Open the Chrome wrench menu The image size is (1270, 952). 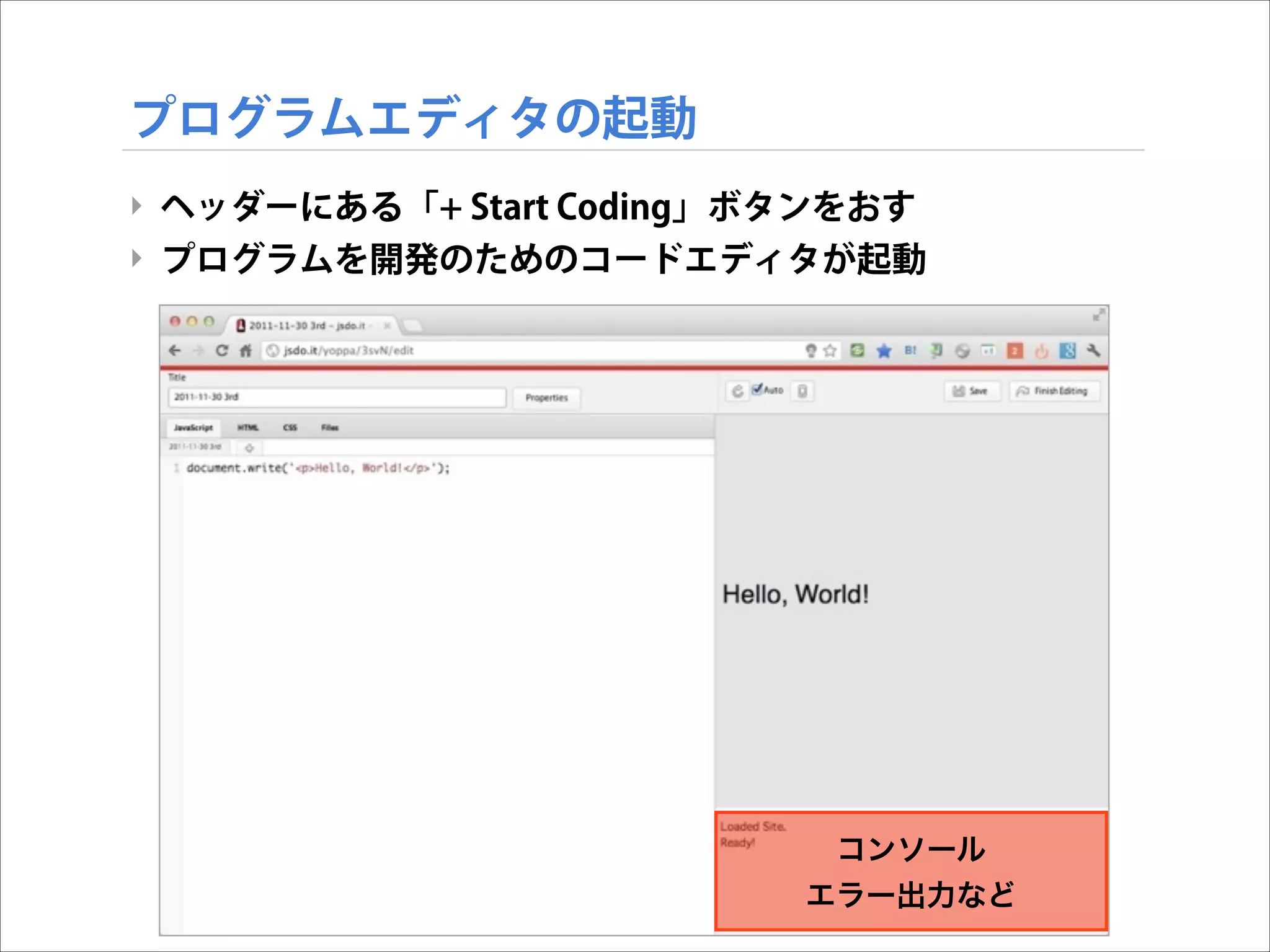pos(1093,351)
